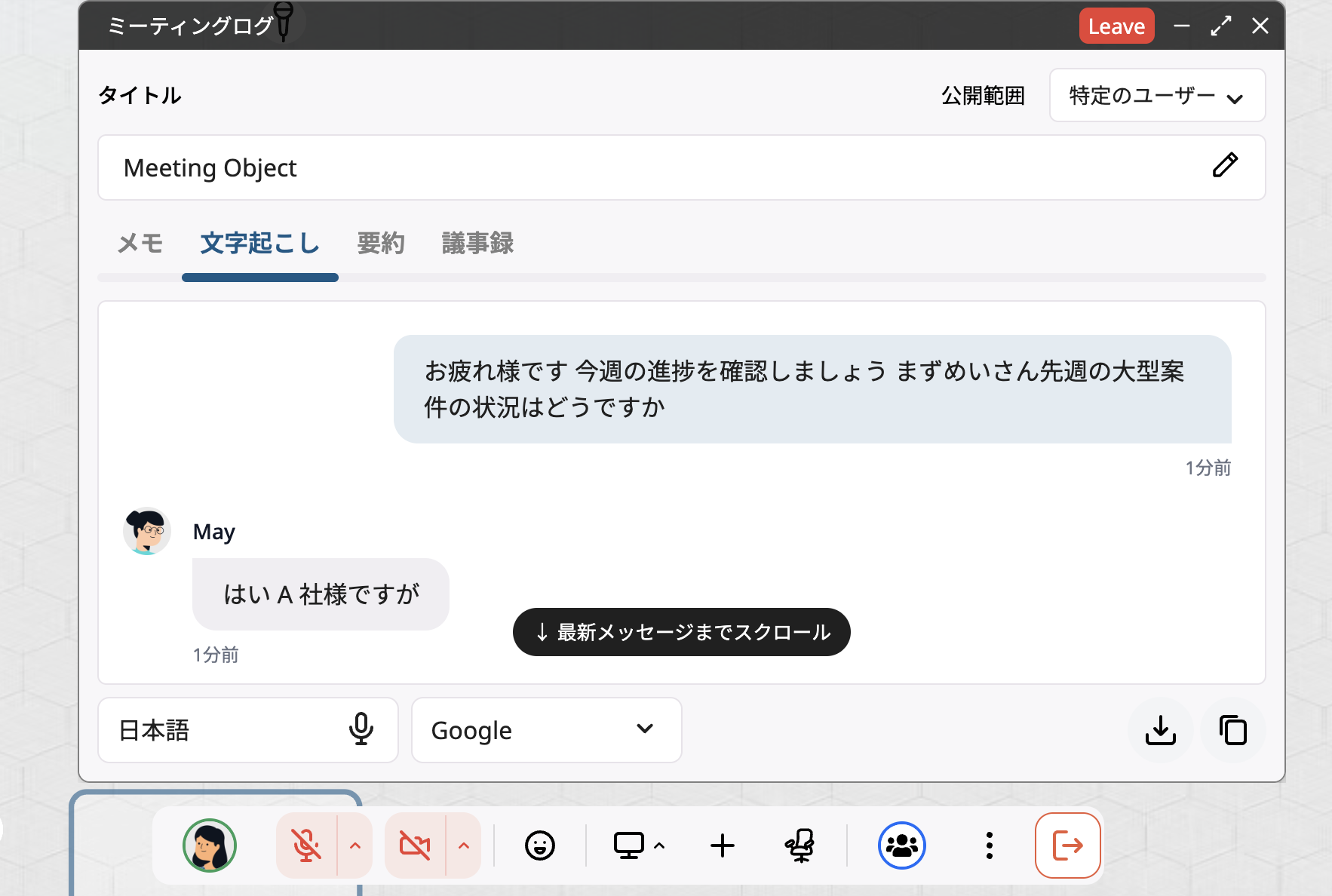Open the 議事録 tab

477,243
